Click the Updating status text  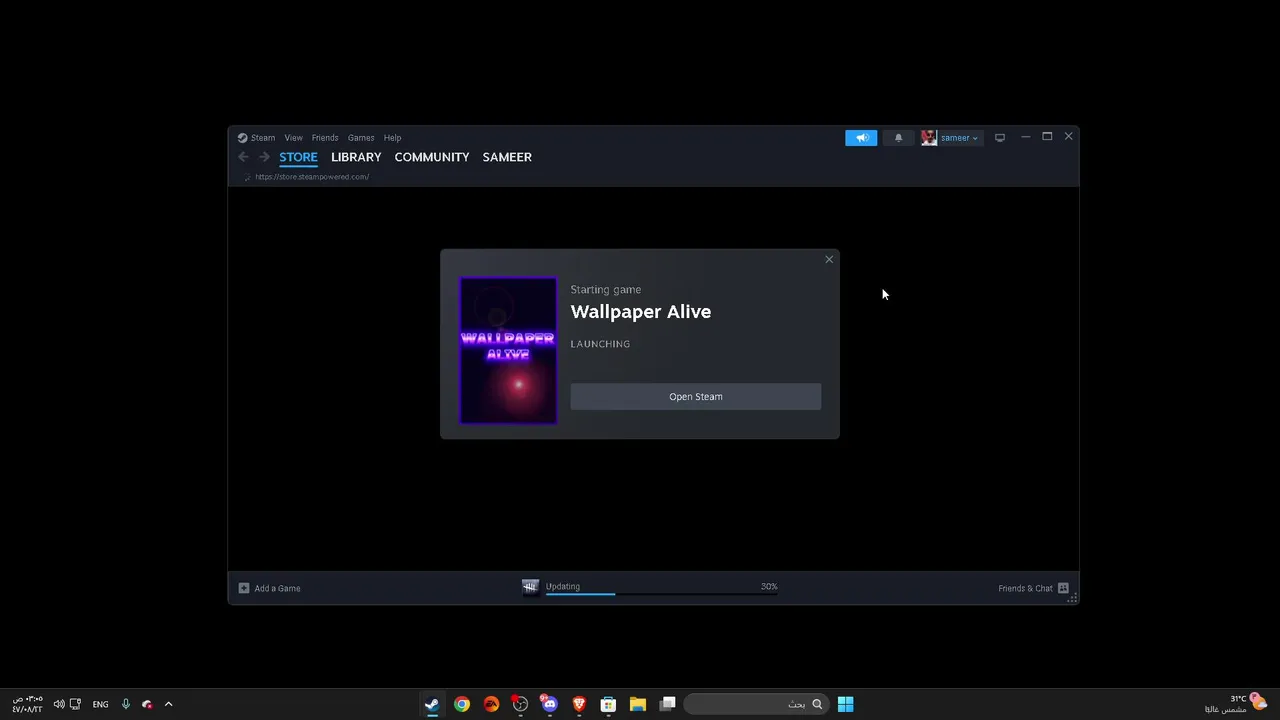tap(563, 587)
